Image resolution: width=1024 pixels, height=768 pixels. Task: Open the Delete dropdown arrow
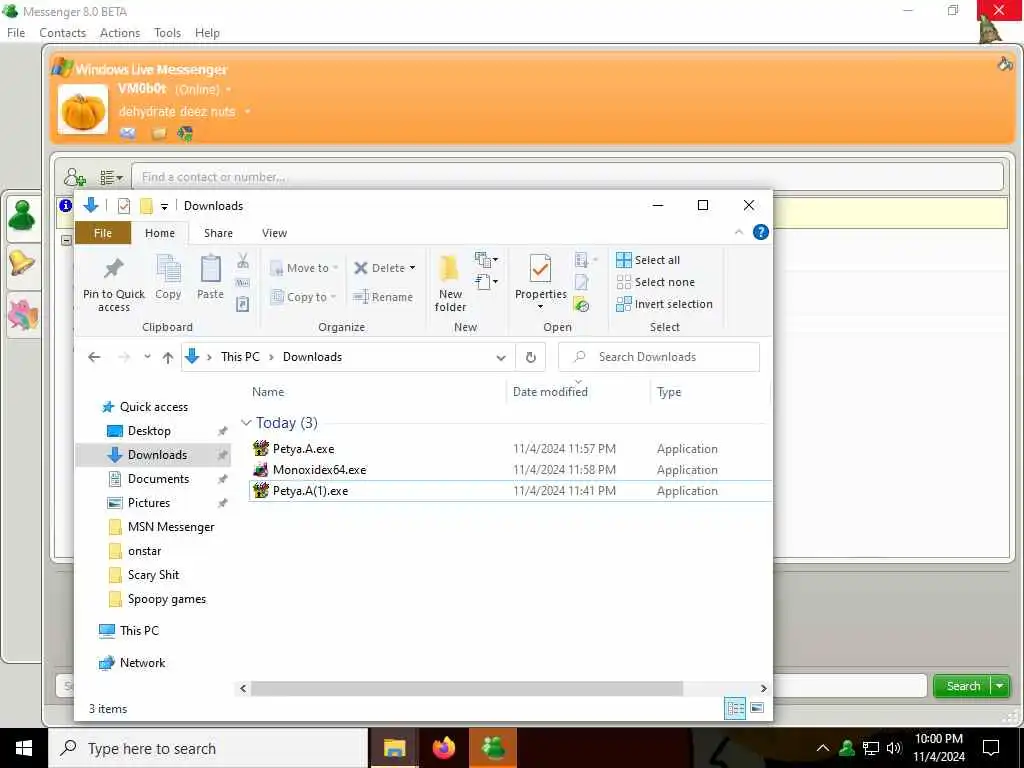413,268
